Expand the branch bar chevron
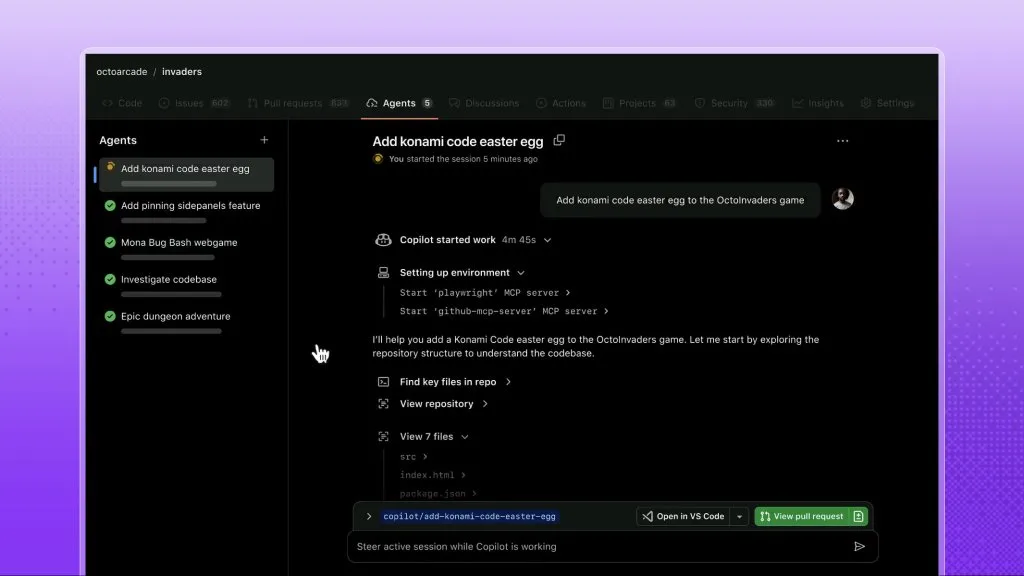The image size is (1024, 576). tap(369, 517)
